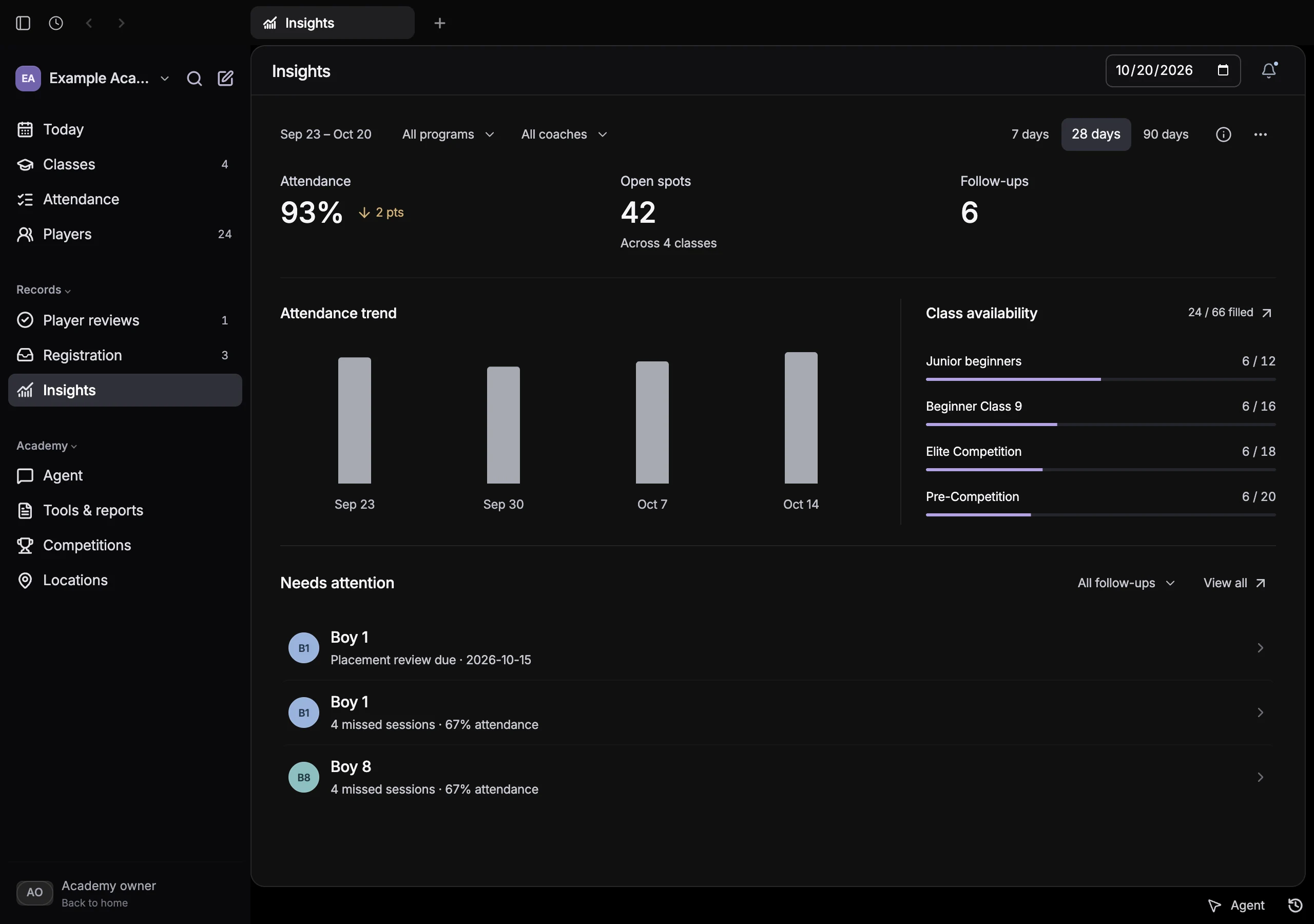1314x924 pixels.
Task: Open the history clock icon
Action: coord(55,23)
